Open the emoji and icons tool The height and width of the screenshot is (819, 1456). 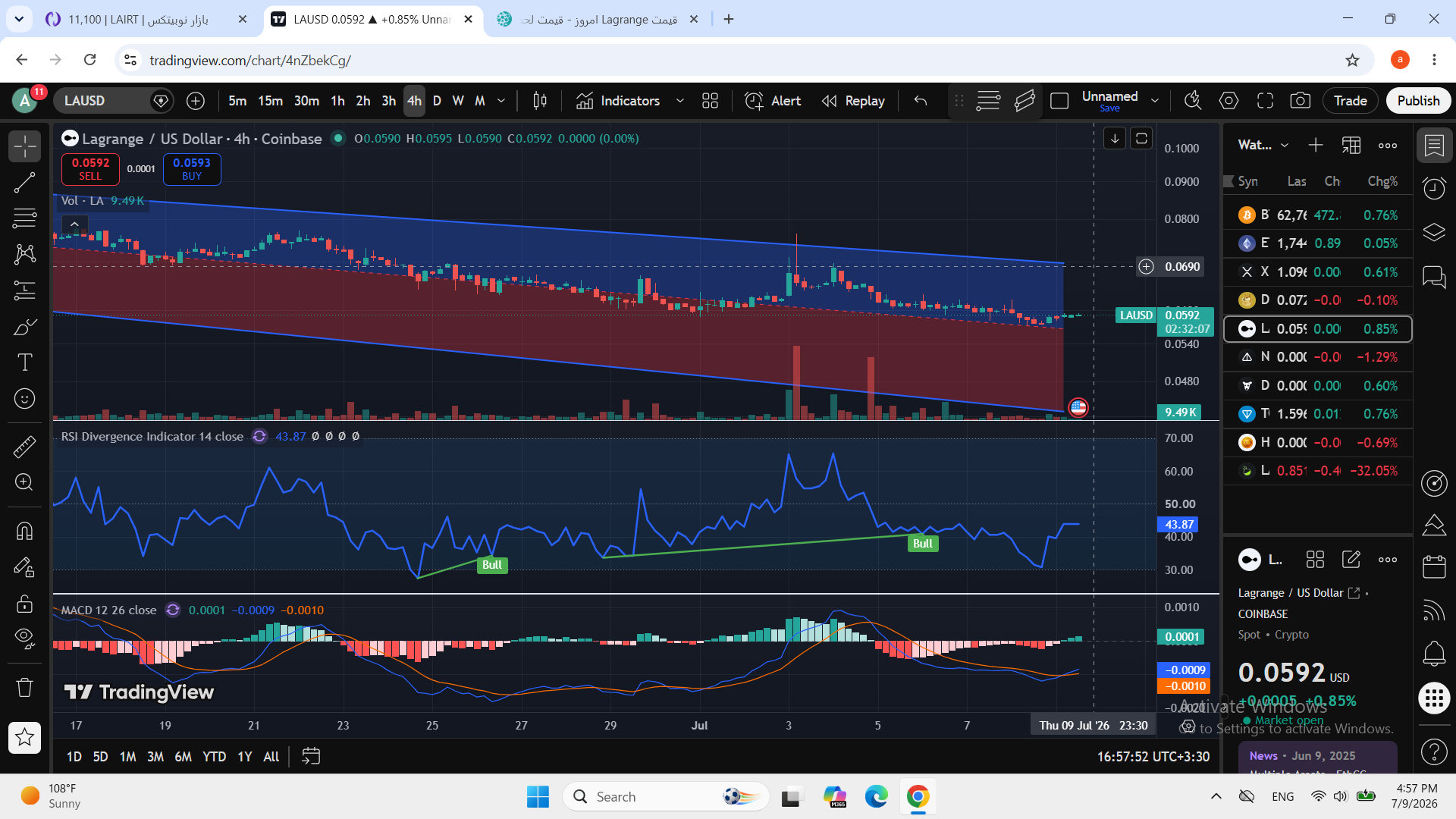[x=24, y=399]
